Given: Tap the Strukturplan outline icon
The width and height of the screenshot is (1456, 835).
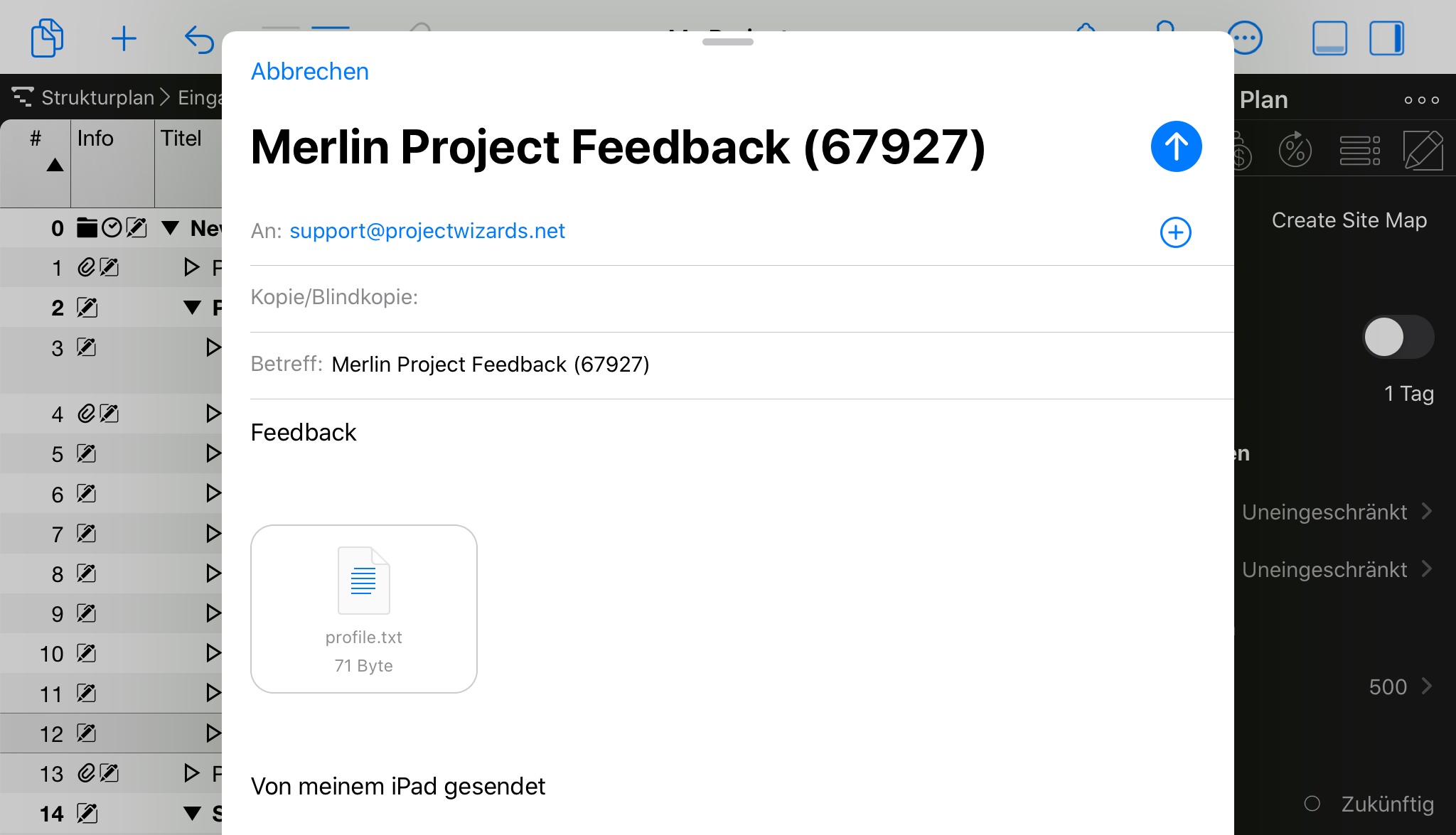Looking at the screenshot, I should coord(23,97).
